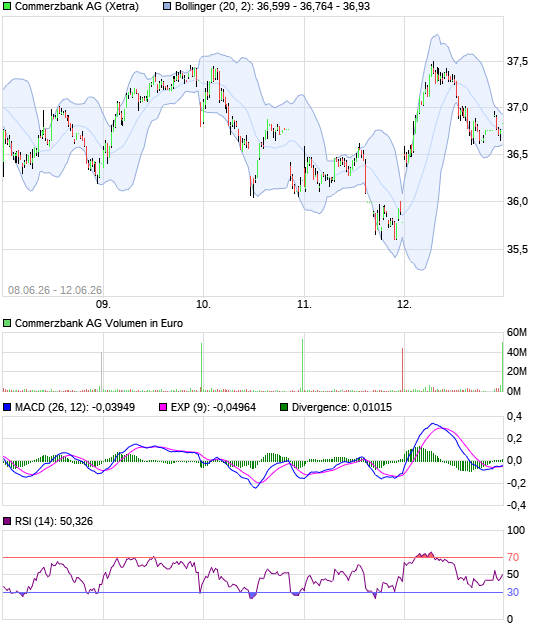
Task: Click the green Volumen legend swatch
Action: click(7, 323)
